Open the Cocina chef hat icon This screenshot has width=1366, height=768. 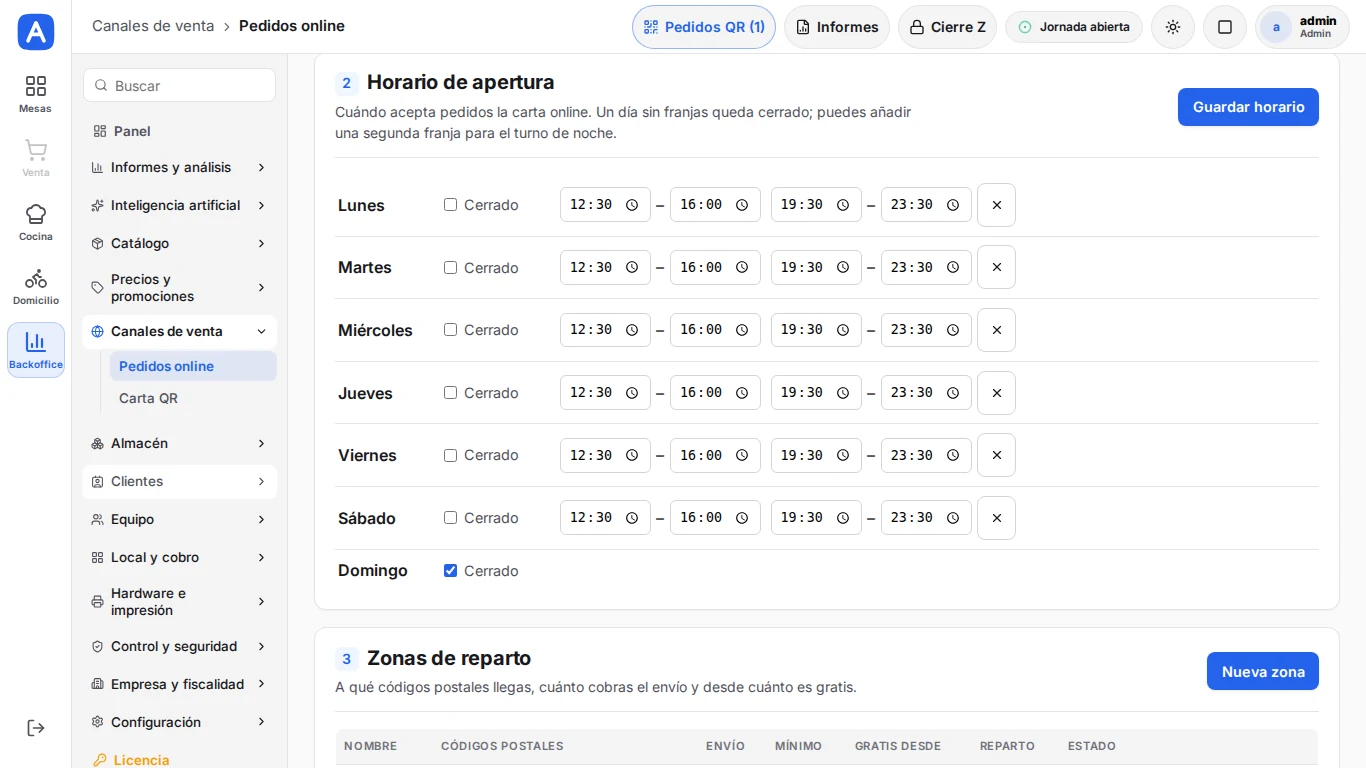click(36, 222)
